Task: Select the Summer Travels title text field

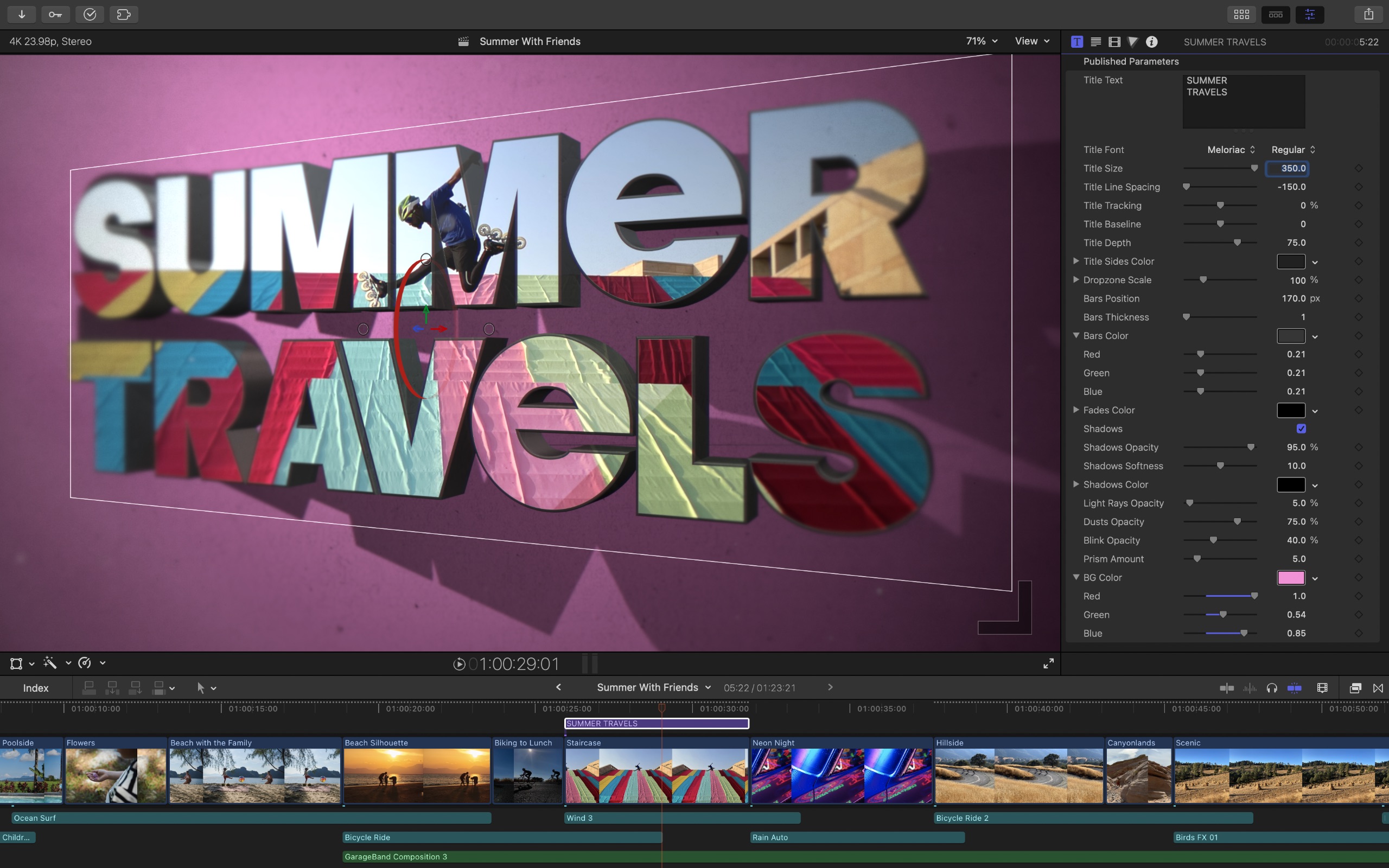Action: tap(1242, 100)
